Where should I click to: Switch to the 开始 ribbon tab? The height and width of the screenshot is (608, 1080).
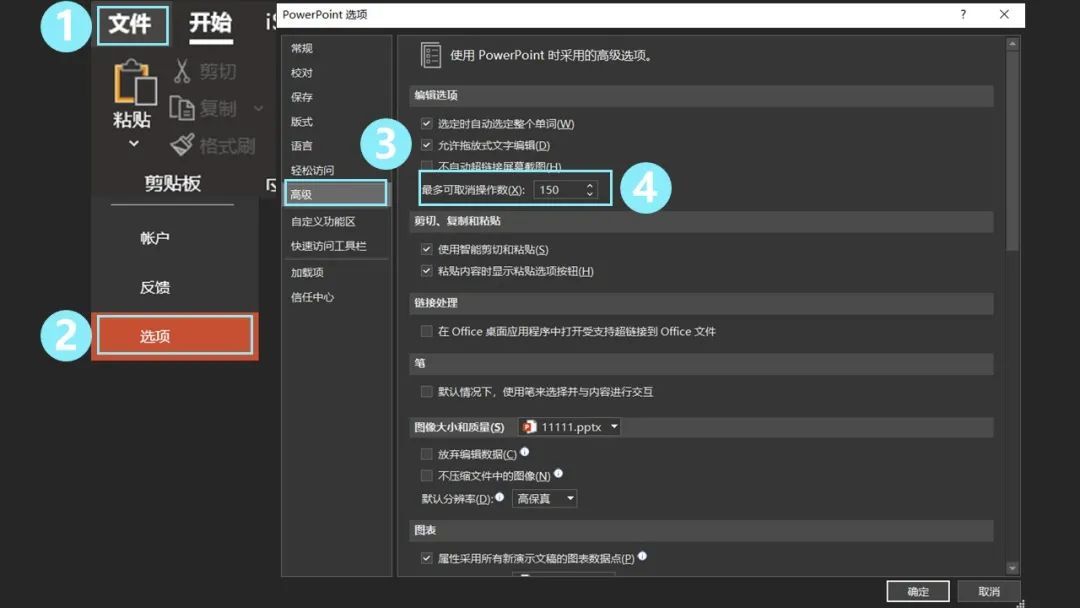coord(211,25)
